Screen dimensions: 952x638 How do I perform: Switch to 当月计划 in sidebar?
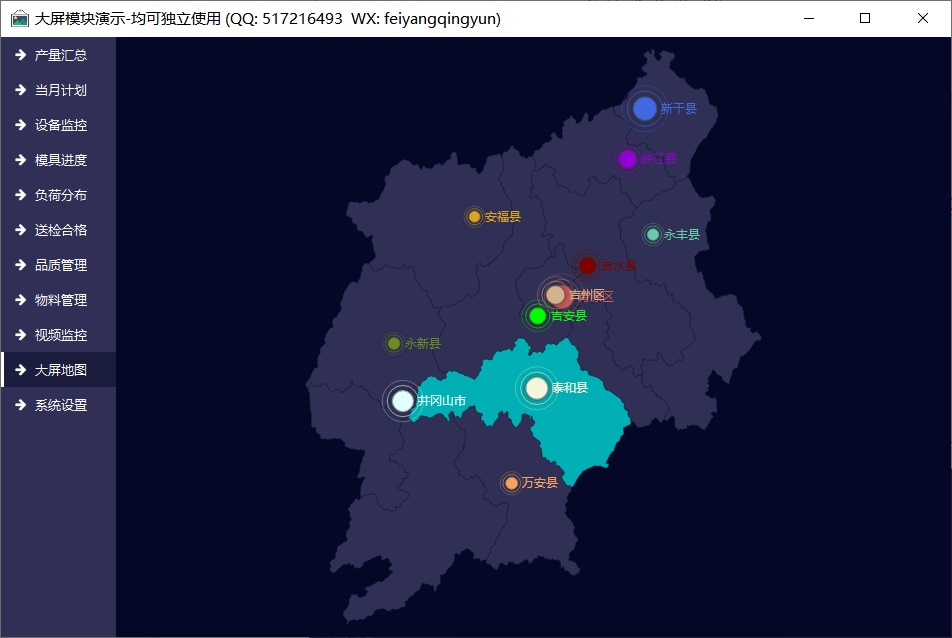pos(59,90)
